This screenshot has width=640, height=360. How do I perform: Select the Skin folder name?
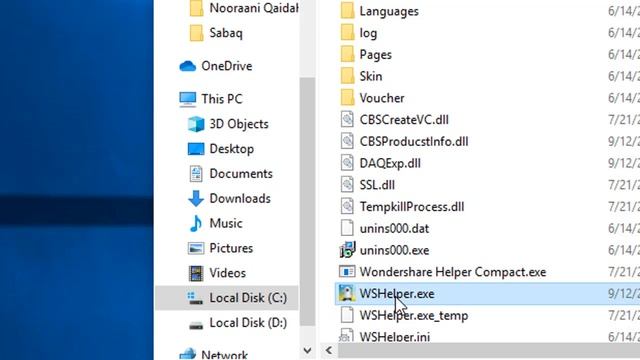371,76
